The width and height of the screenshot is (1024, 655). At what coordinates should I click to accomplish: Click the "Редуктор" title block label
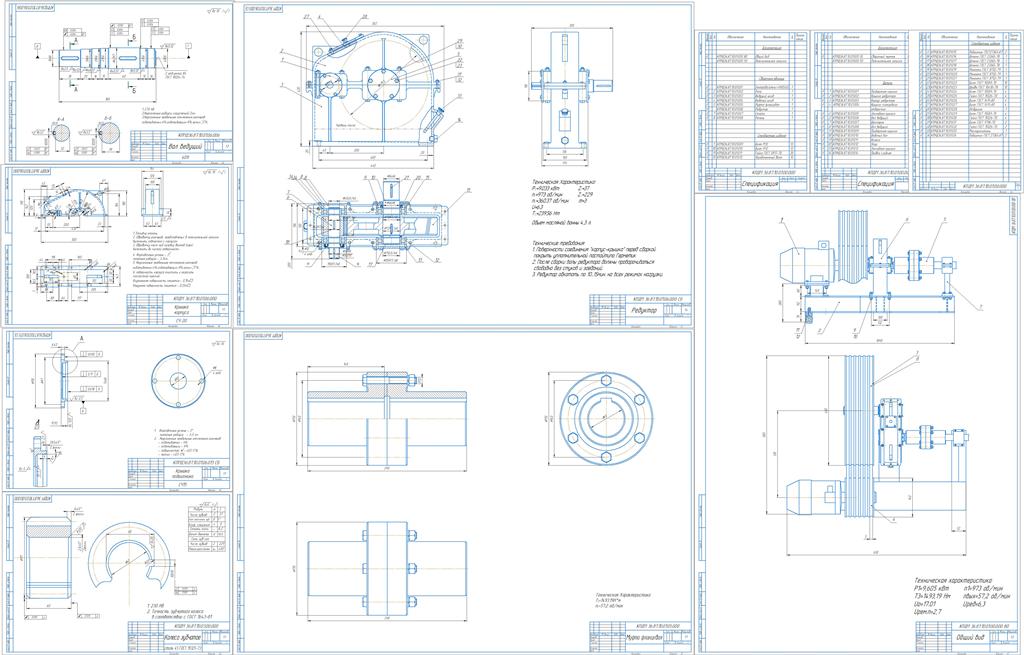pos(644,311)
